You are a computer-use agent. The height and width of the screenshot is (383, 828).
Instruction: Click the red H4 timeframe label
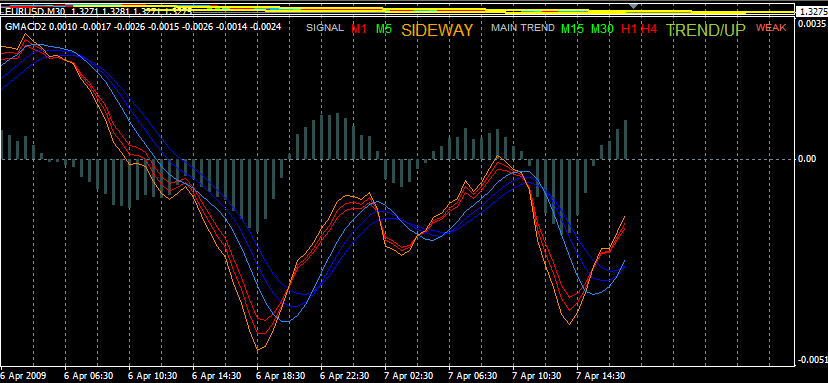pyautogui.click(x=649, y=29)
